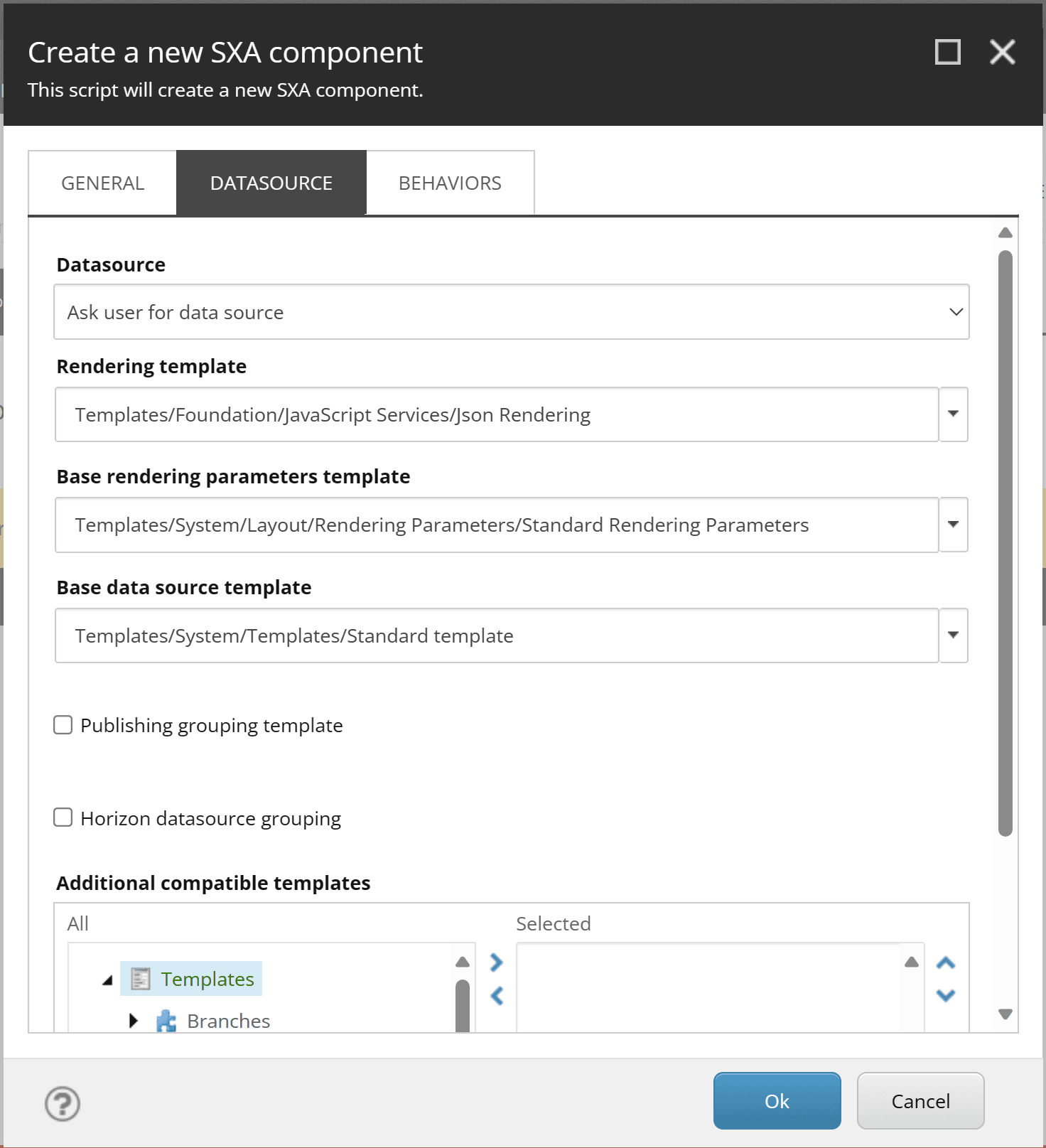Click the Branches puzzle piece icon
This screenshot has width=1046, height=1148.
coord(166,1021)
